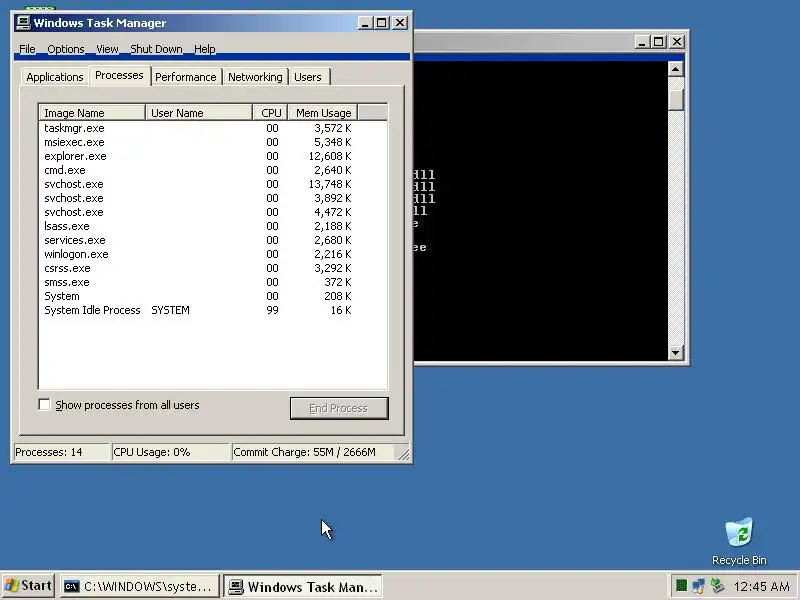Select the services.exe process
Image resolution: width=800 pixels, height=600 pixels.
pyautogui.click(x=197, y=240)
